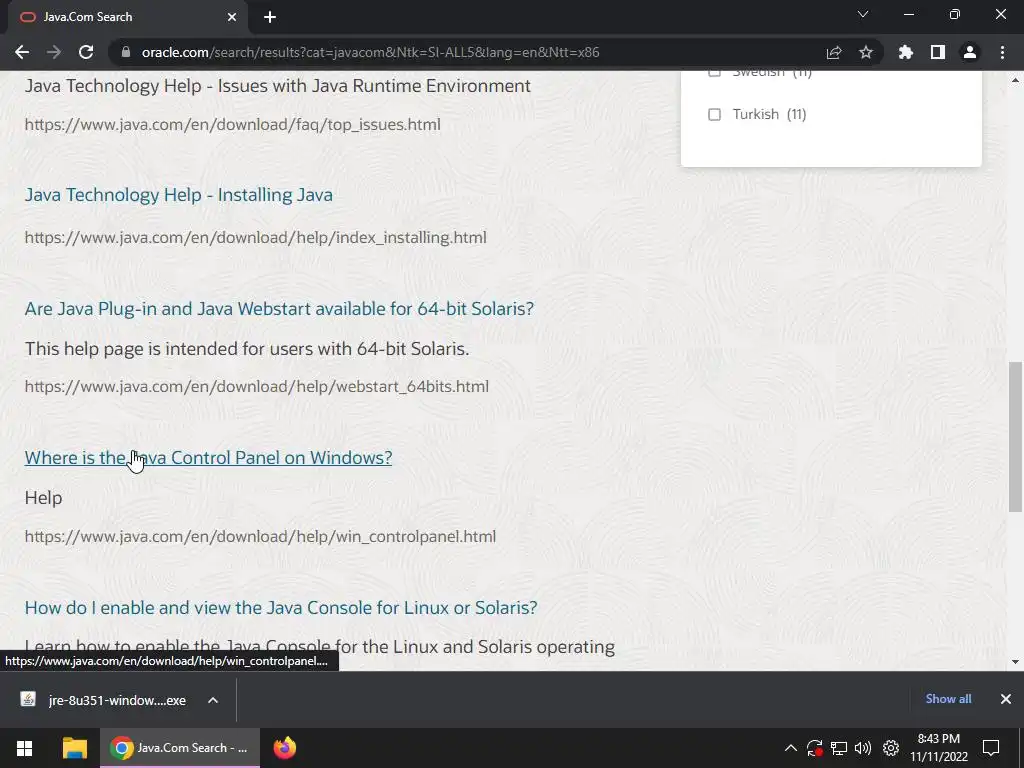Viewport: 1024px width, 768px height.
Task: Close the downloads bar
Action: 1006,699
